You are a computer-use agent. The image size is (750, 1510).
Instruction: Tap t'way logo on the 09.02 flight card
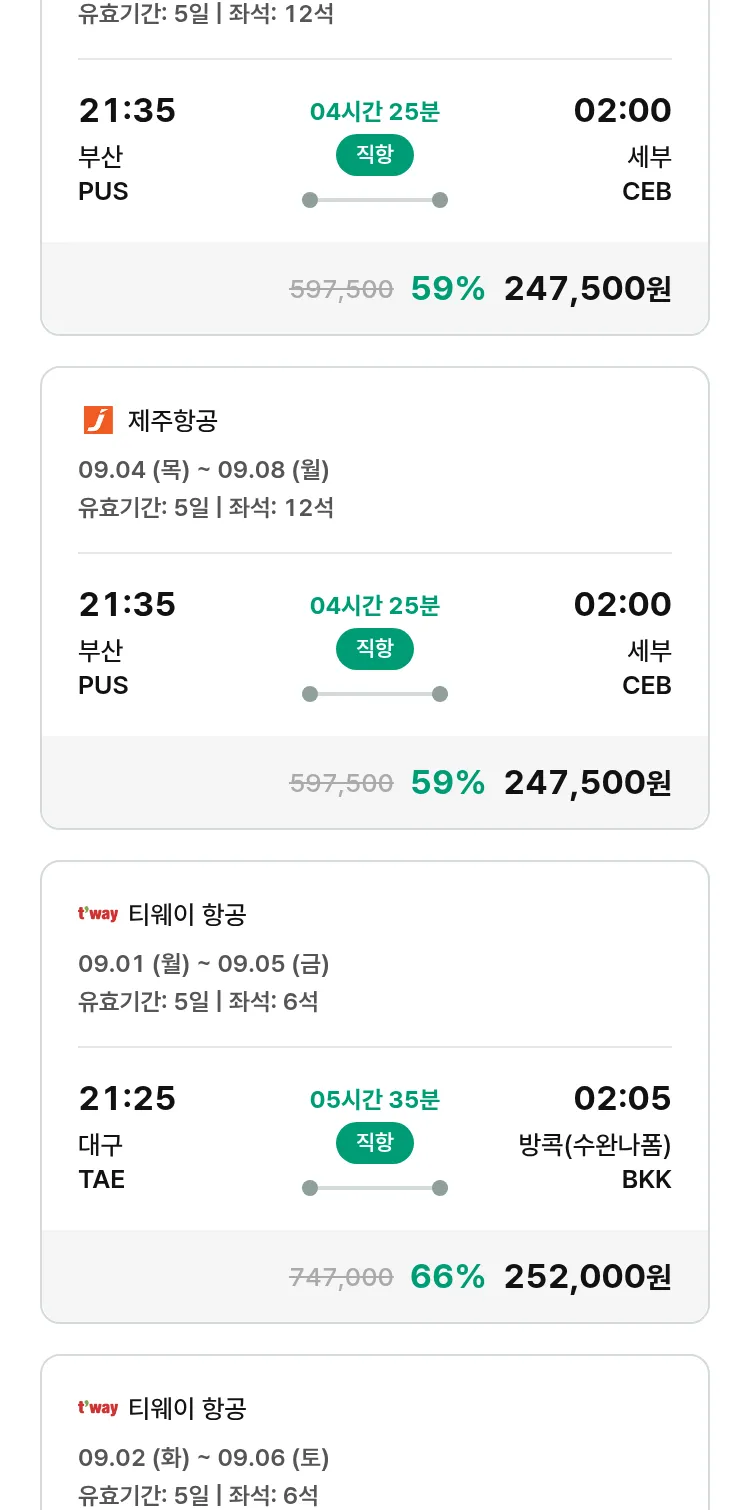(98, 1408)
